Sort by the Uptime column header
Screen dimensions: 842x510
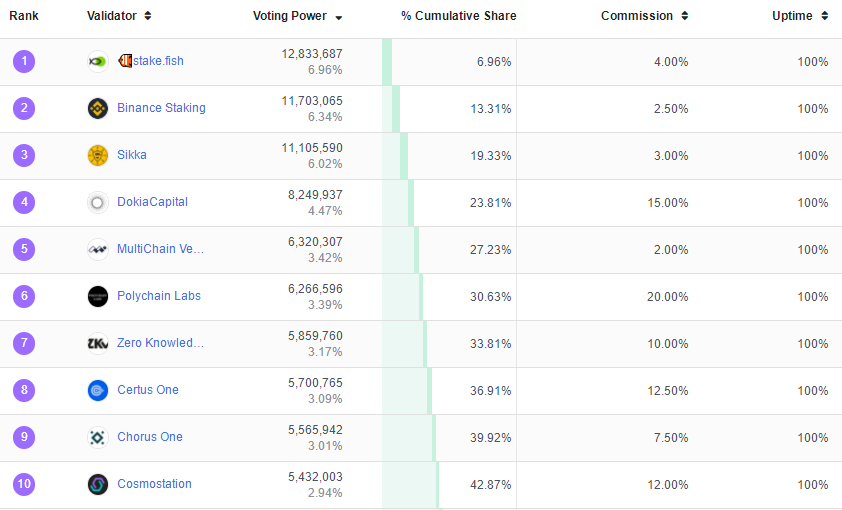click(799, 16)
